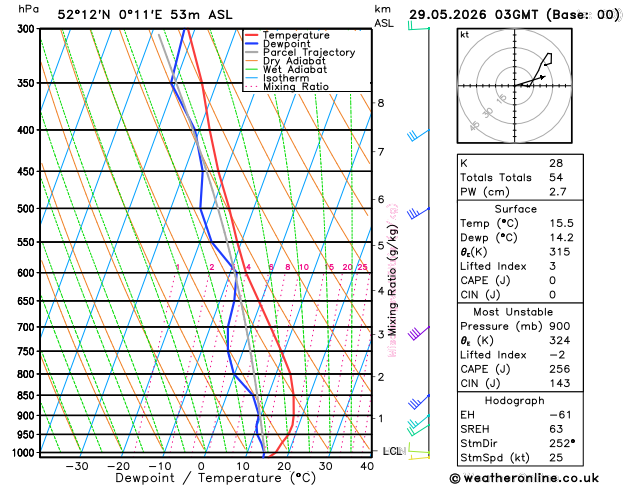Click the −30 temperature axis label
Screen dimensions: 629x486
pyautogui.click(x=77, y=466)
